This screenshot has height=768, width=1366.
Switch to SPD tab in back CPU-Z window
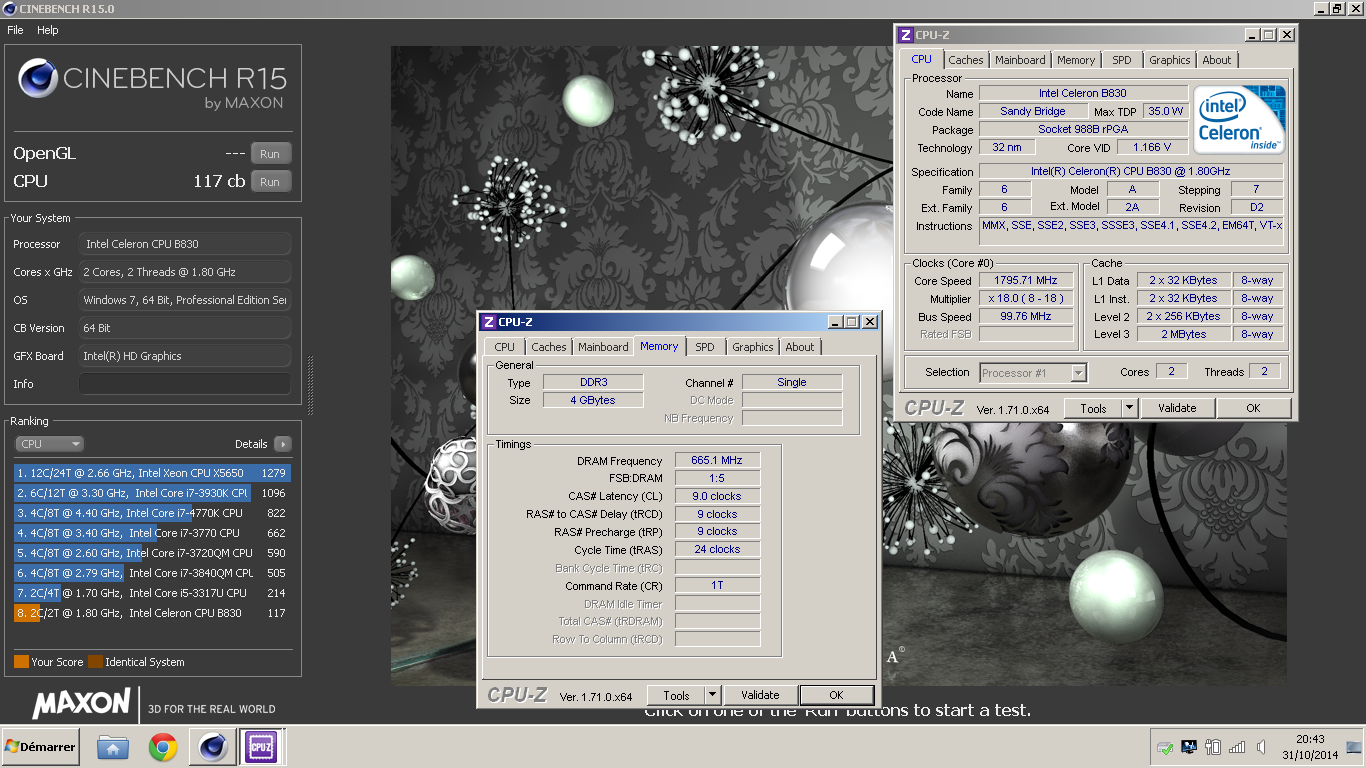[x=1122, y=60]
